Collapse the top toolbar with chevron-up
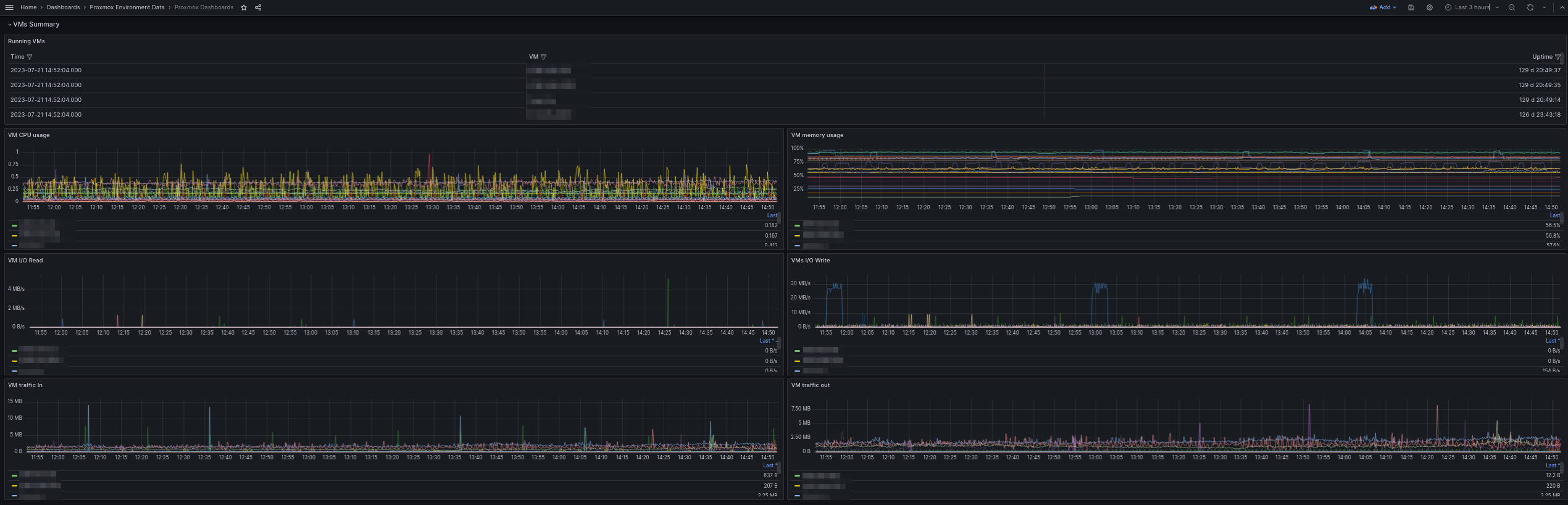Viewport: 1568px width, 505px height. pos(1562,7)
